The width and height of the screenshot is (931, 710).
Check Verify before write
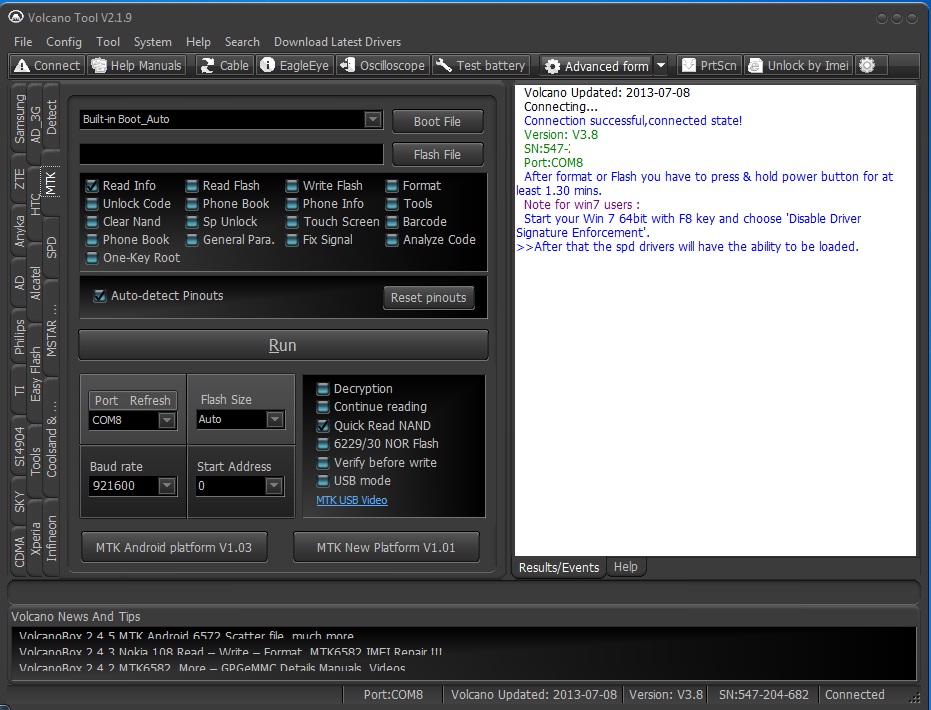322,462
